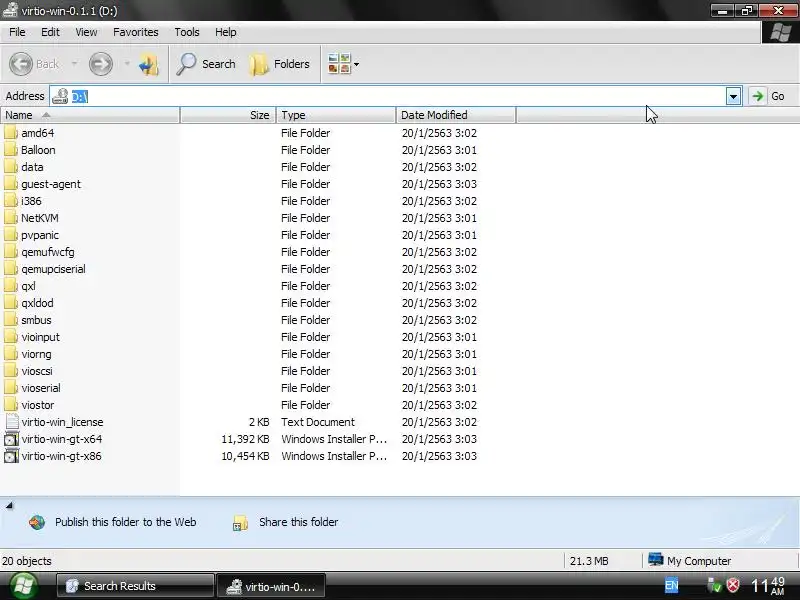Select virtio-win-gt-x64 installer icon

(11, 439)
